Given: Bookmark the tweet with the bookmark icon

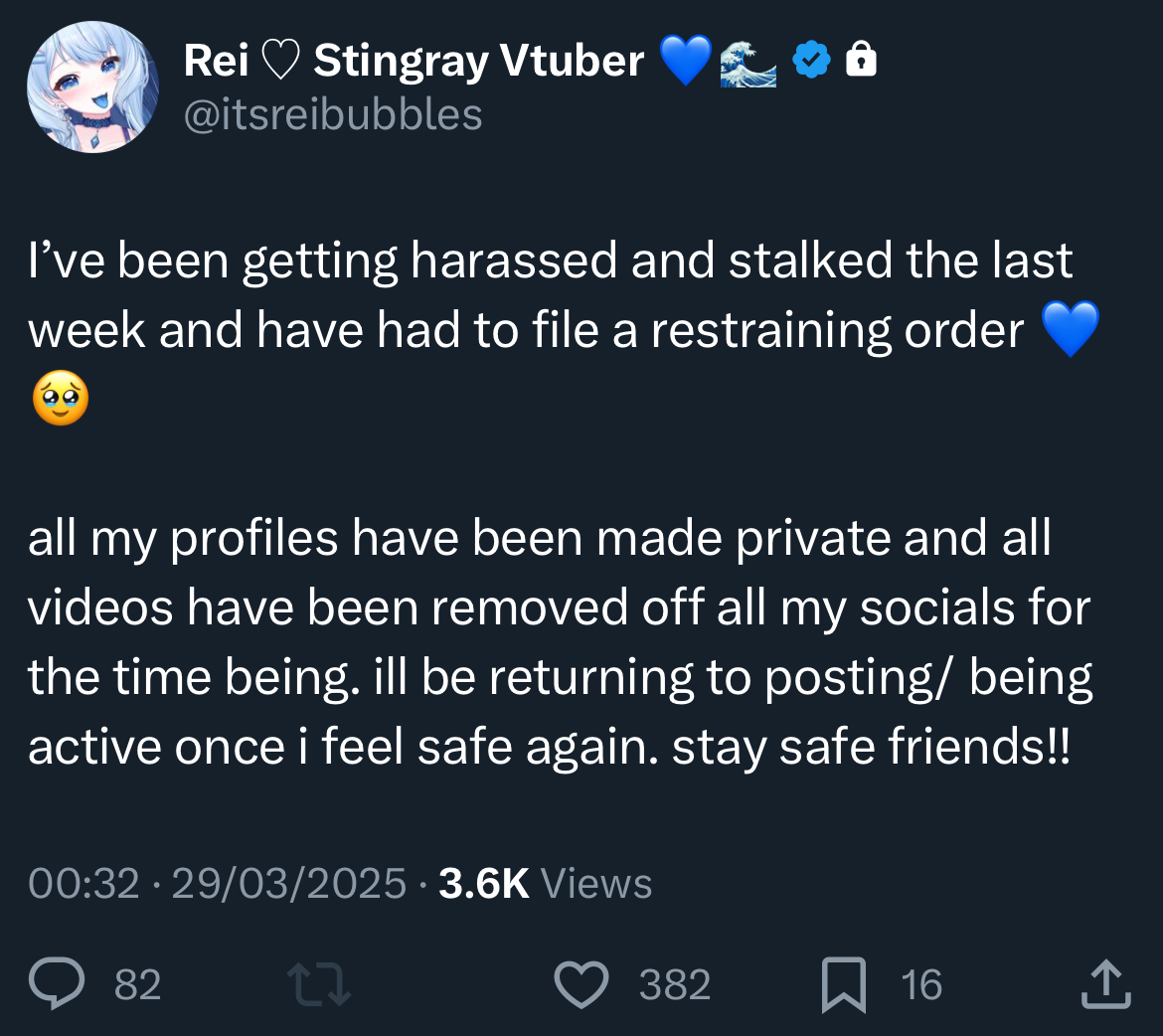Looking at the screenshot, I should pos(844,984).
